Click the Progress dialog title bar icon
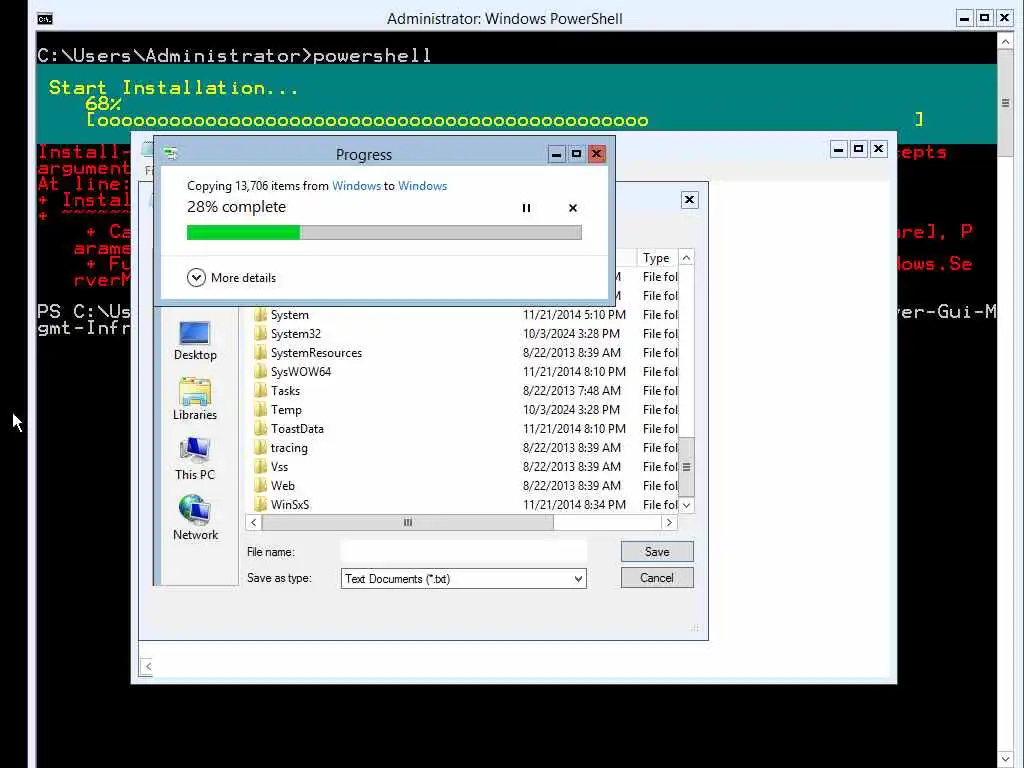 click(x=171, y=154)
